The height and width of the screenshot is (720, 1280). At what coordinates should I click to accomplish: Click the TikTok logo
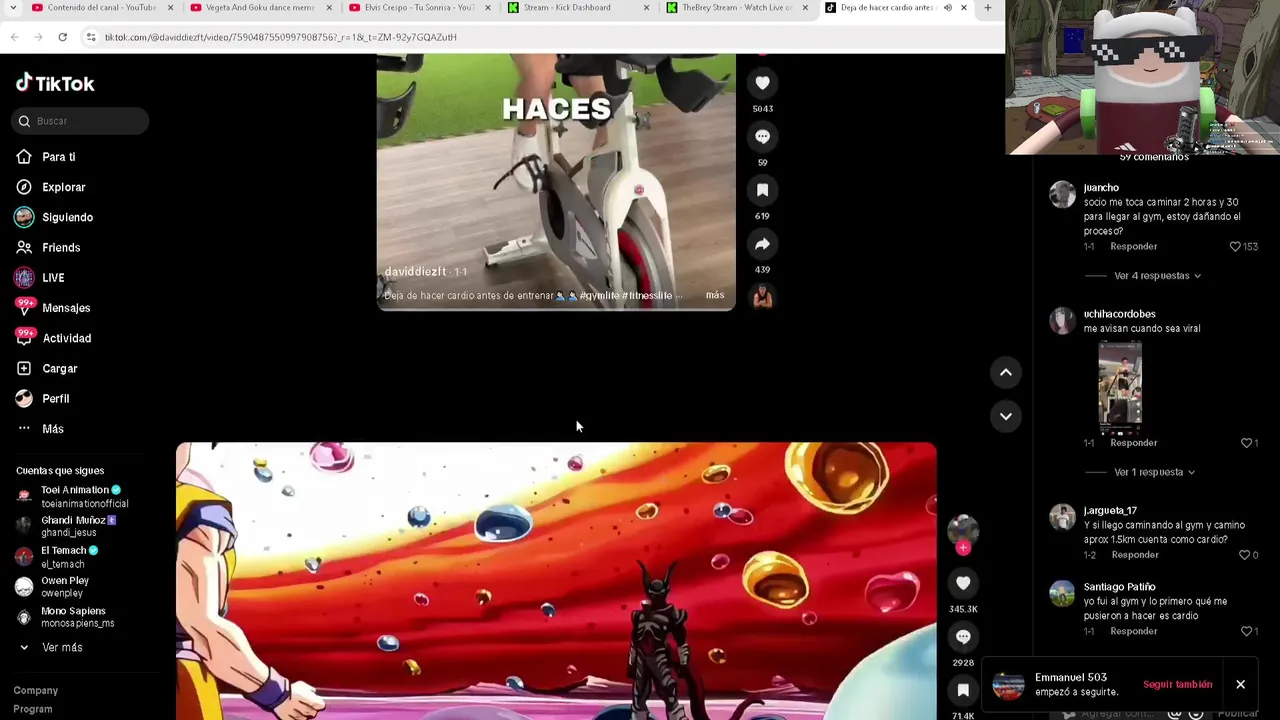click(x=55, y=84)
